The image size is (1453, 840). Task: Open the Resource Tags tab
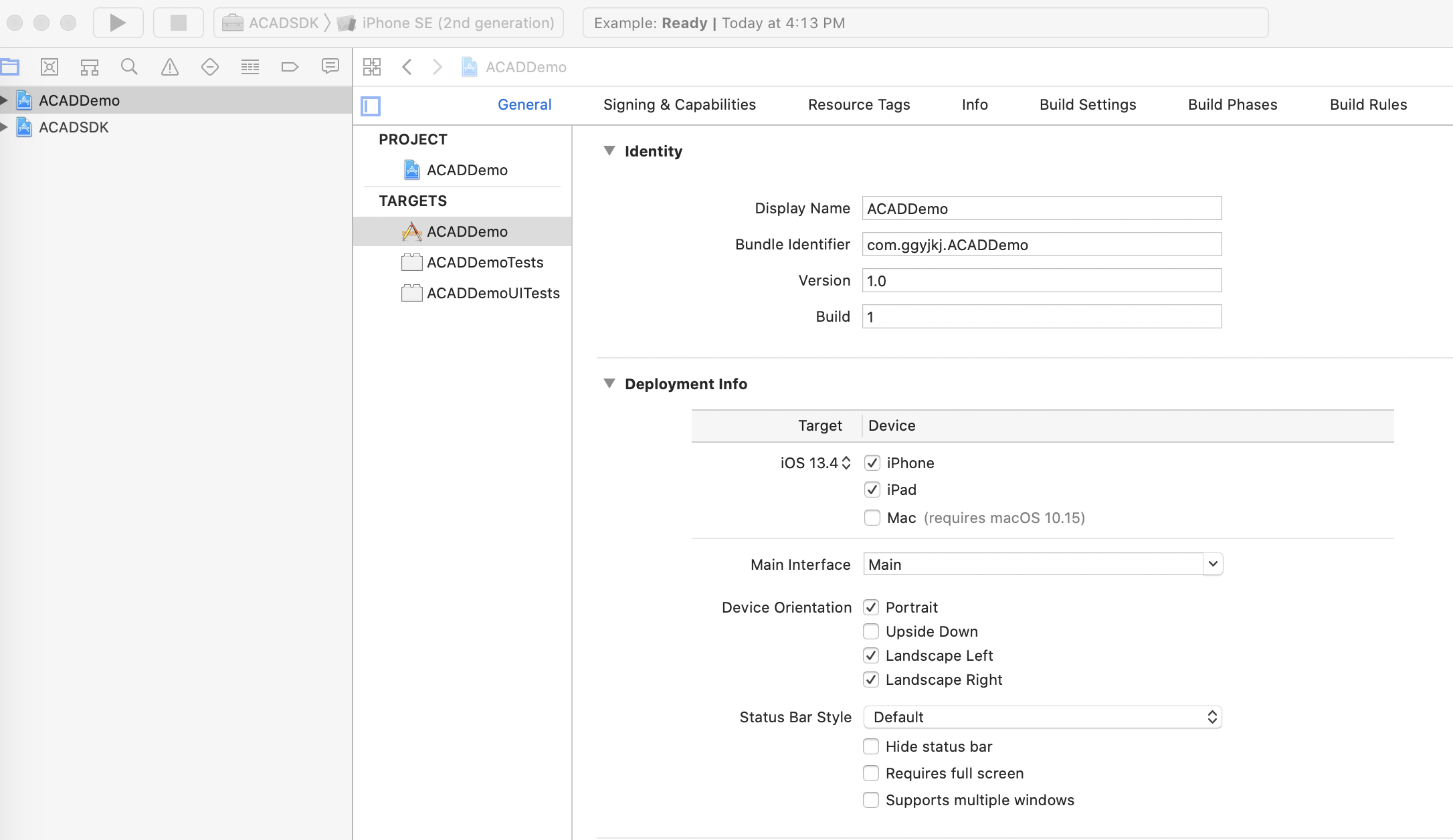859,104
